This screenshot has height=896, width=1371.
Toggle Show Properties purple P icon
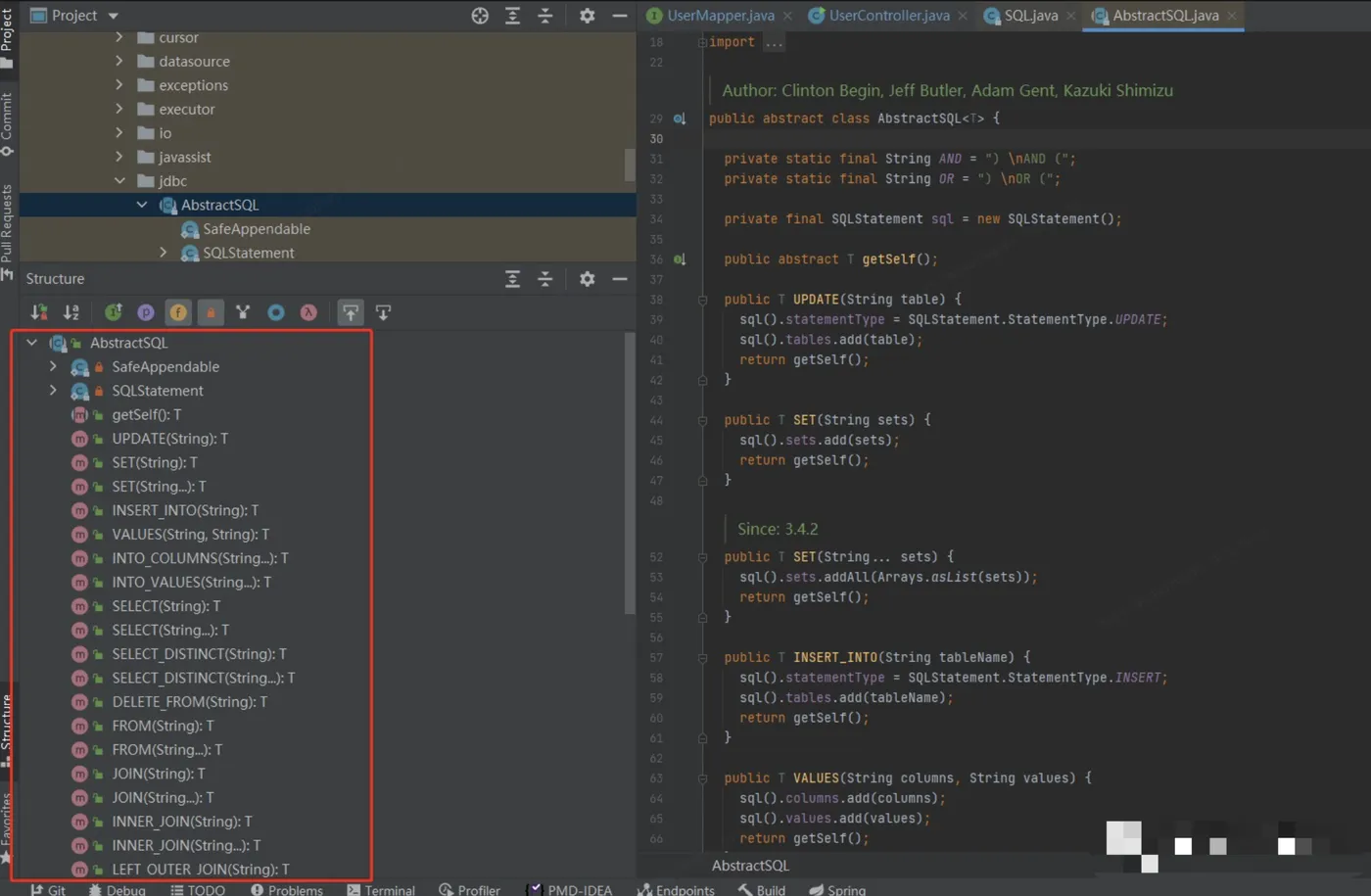pos(146,312)
